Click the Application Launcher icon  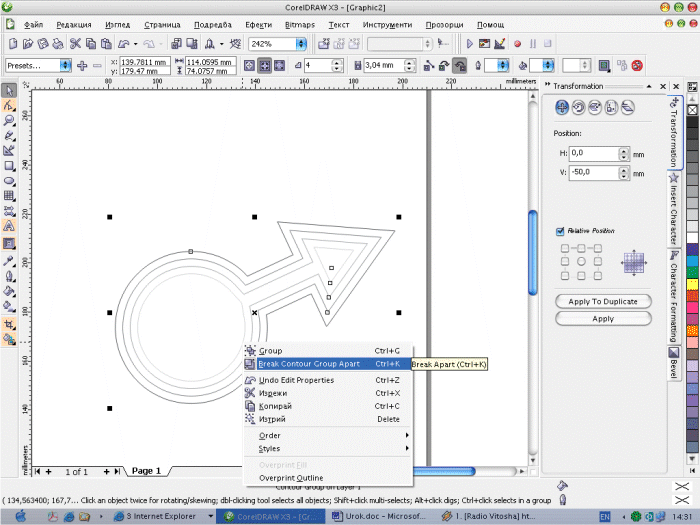pos(209,43)
